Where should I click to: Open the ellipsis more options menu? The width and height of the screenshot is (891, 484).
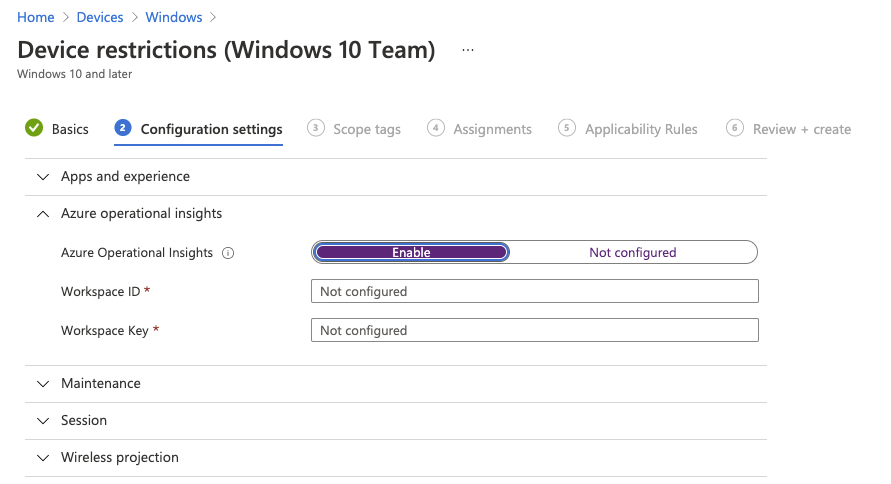pos(468,50)
